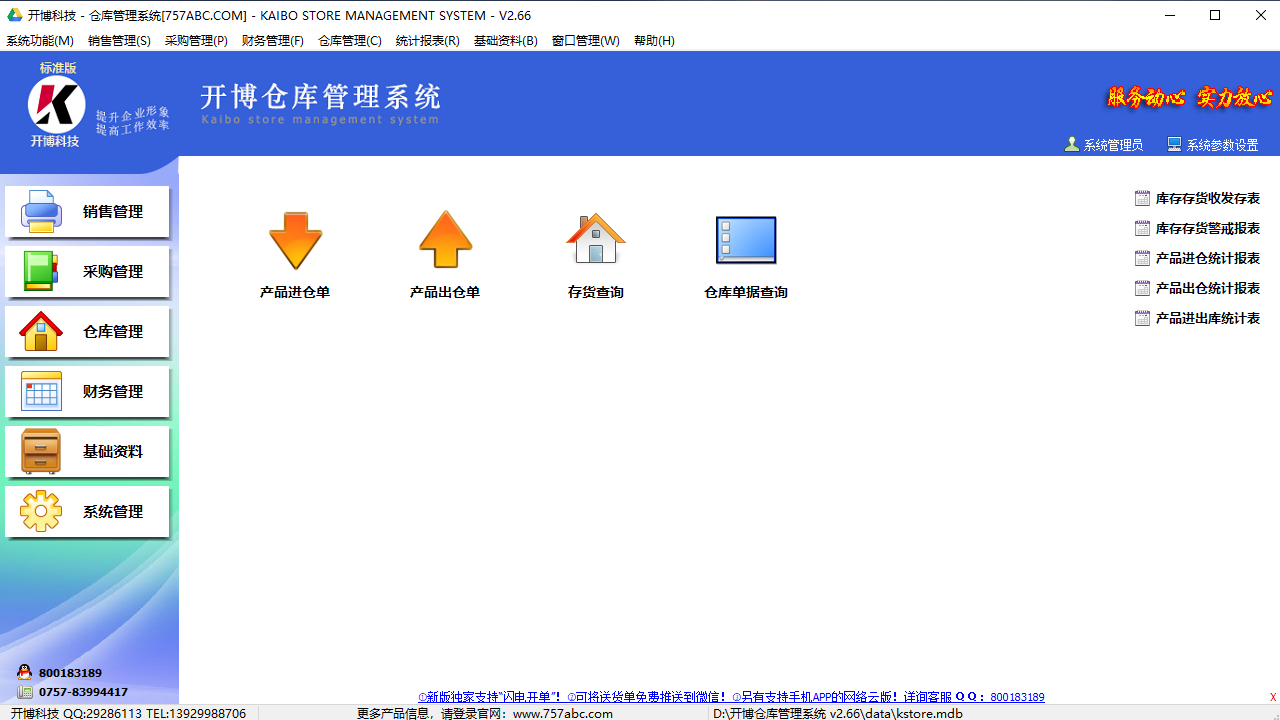The width and height of the screenshot is (1280, 720).
Task: Open 仓库单据查询 via its window icon
Action: 745,240
